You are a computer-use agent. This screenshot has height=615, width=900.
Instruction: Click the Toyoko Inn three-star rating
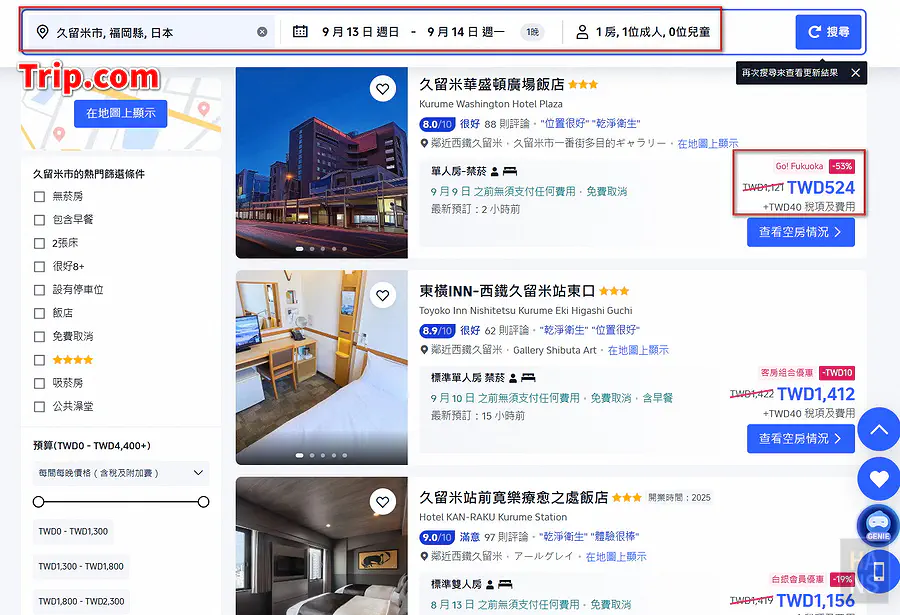pyautogui.click(x=614, y=291)
